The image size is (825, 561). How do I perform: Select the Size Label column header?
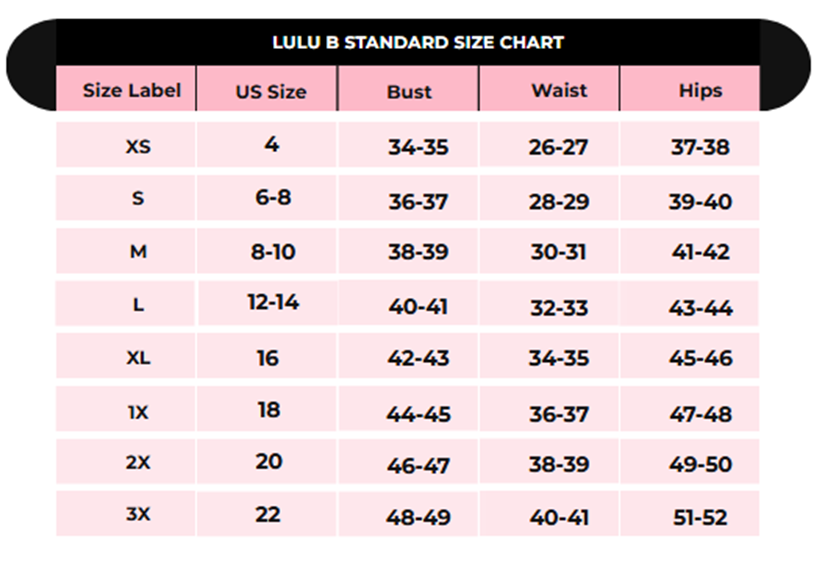pos(132,90)
